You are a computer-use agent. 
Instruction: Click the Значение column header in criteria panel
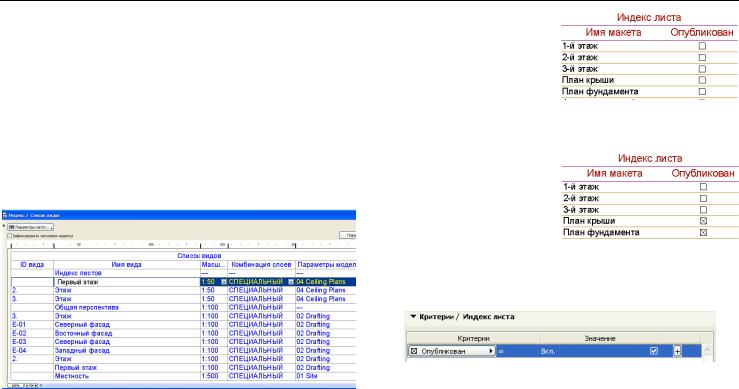point(599,339)
